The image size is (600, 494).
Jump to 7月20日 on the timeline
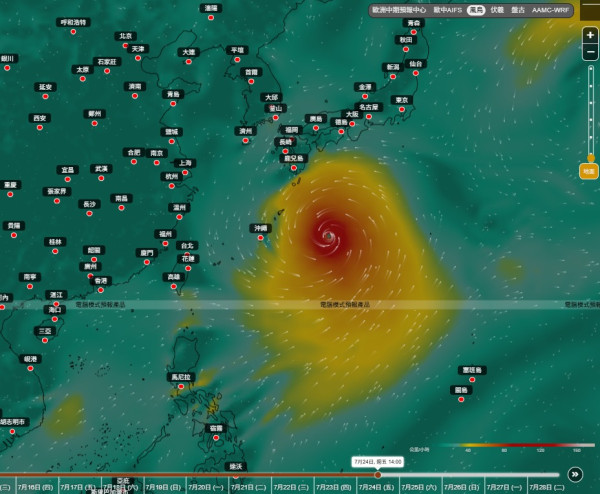click(x=206, y=487)
